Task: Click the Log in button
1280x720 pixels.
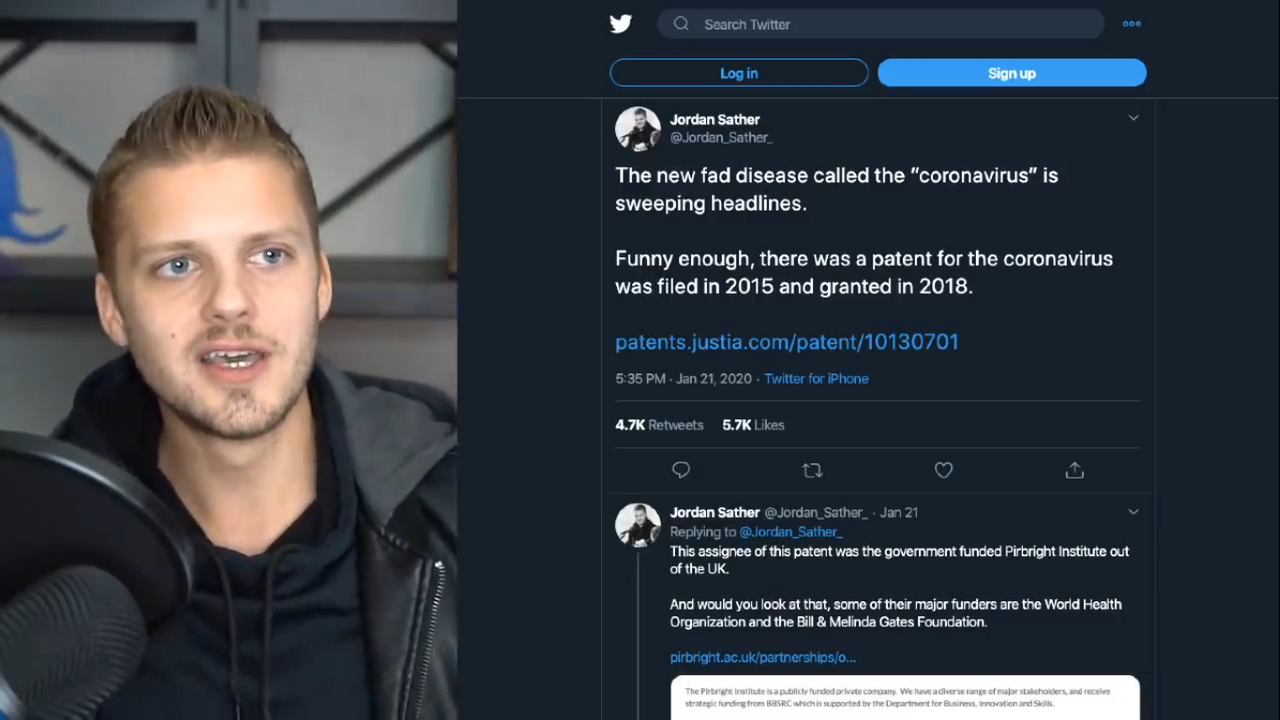Action: (739, 73)
